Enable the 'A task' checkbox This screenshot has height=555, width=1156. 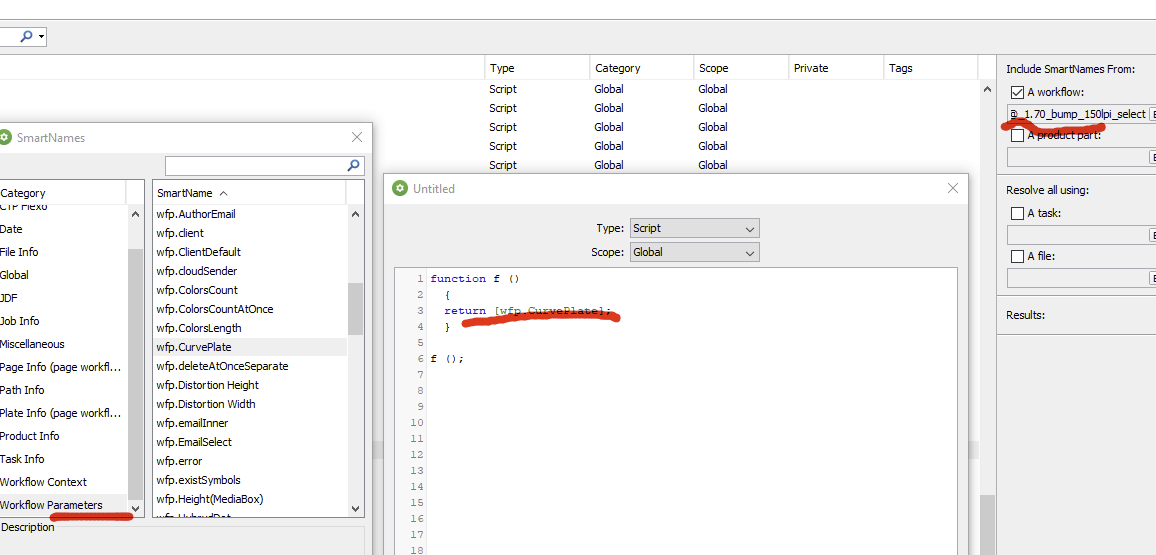pos(1017,213)
